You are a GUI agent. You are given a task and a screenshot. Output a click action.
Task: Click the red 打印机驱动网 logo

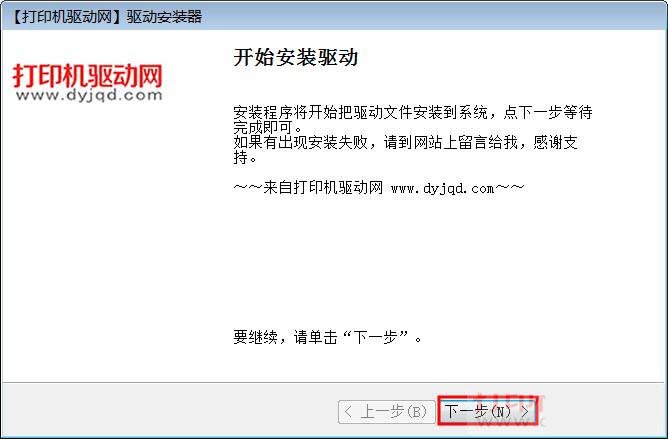point(88,76)
